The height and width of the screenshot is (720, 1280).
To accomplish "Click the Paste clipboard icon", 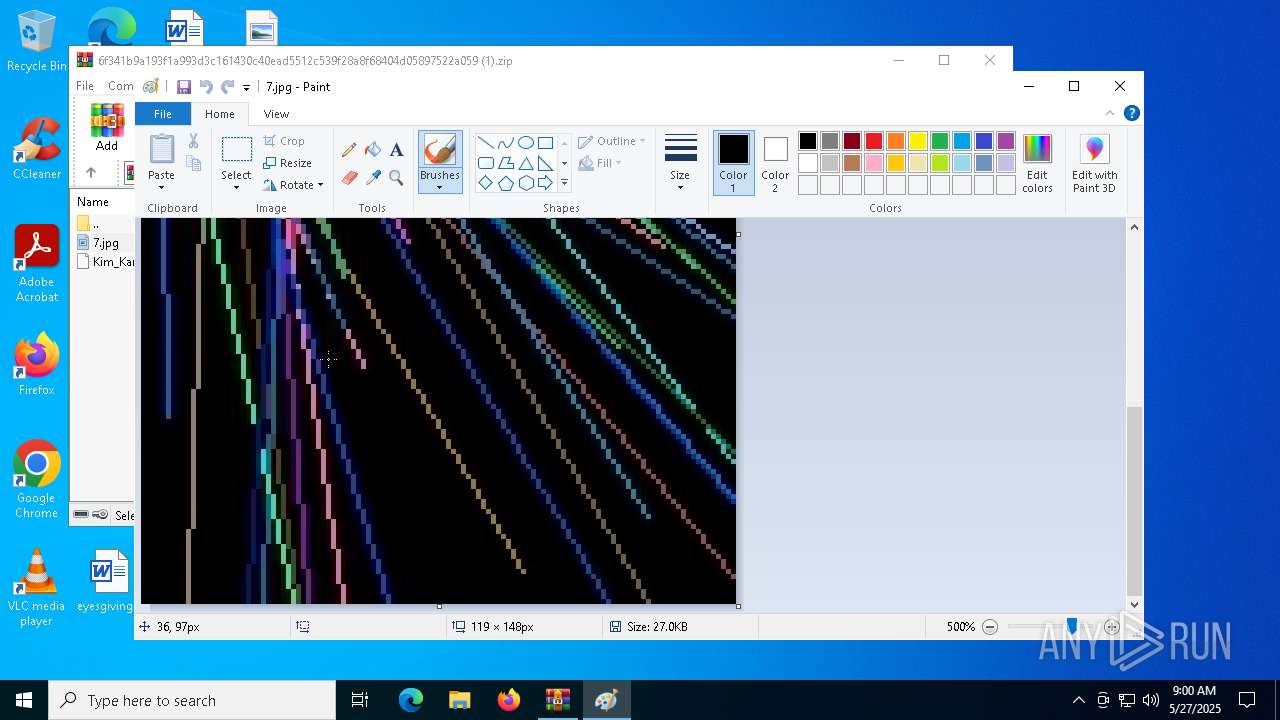I will click(161, 149).
